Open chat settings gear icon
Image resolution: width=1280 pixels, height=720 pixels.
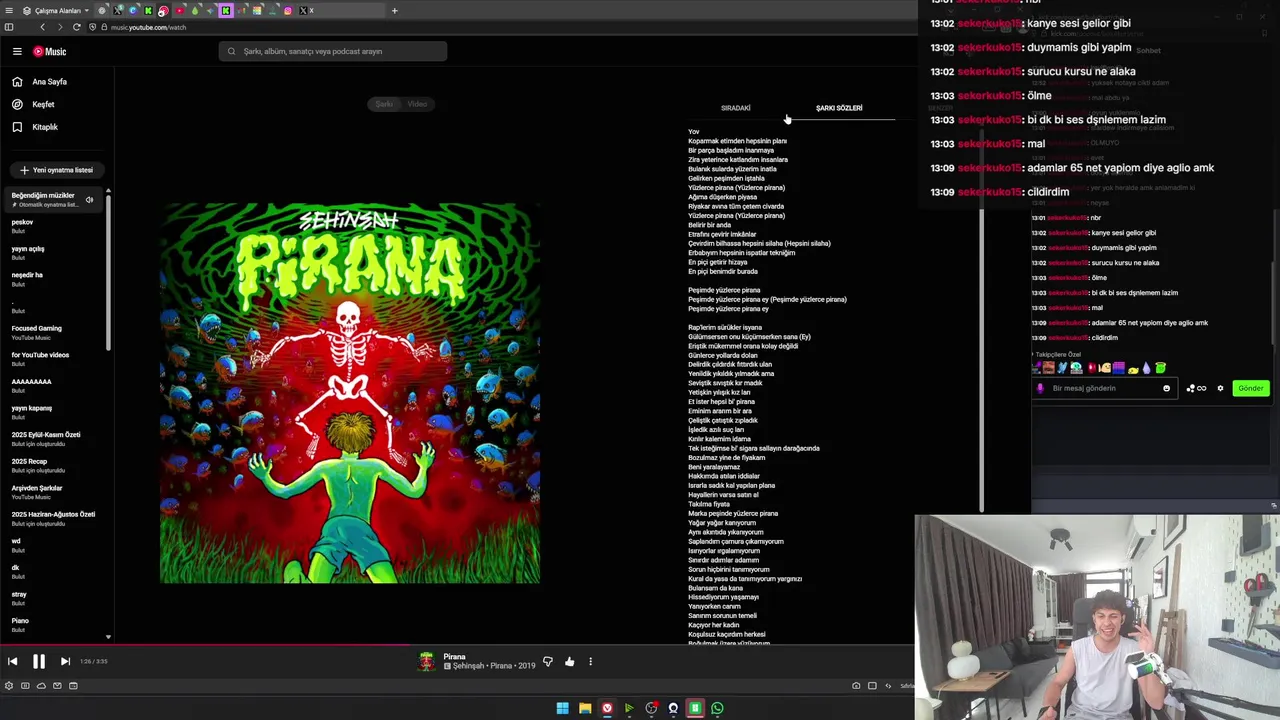click(1220, 388)
